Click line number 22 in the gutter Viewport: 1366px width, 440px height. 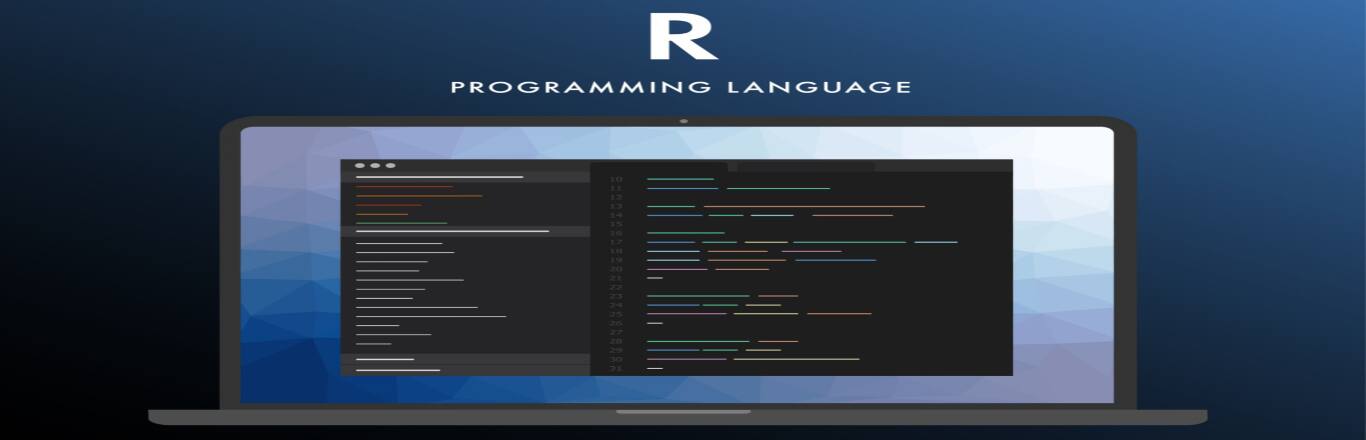click(x=615, y=287)
